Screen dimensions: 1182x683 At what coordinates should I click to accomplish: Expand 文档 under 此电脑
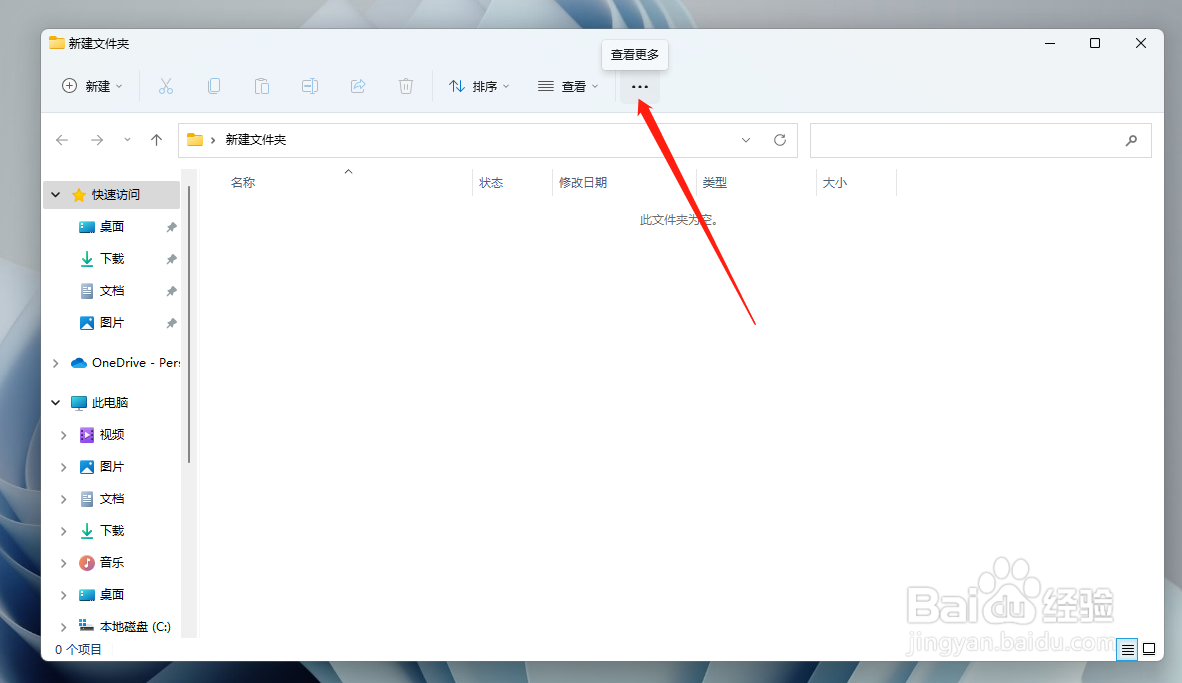63,499
